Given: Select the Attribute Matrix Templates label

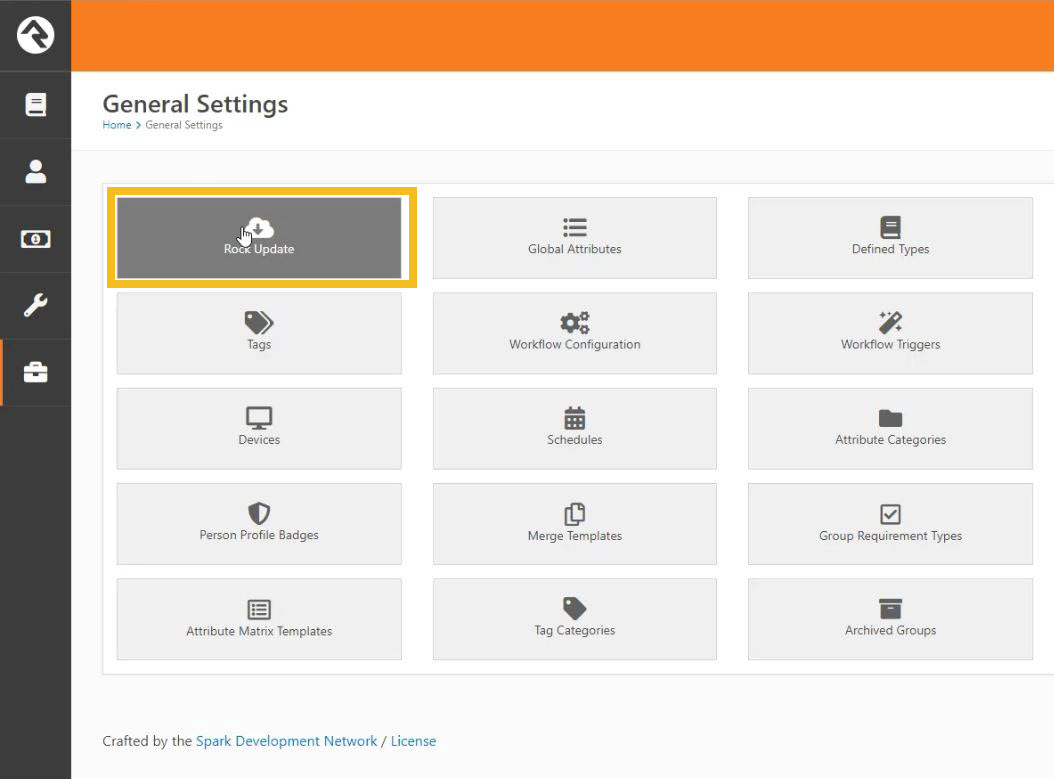Looking at the screenshot, I should pyautogui.click(x=259, y=631).
